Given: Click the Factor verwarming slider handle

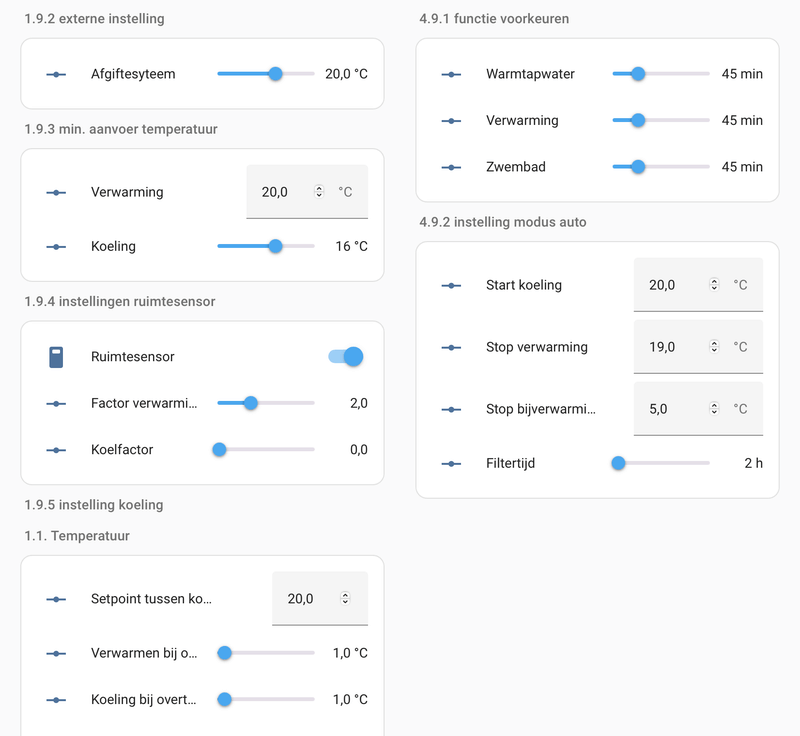Looking at the screenshot, I should point(251,403).
